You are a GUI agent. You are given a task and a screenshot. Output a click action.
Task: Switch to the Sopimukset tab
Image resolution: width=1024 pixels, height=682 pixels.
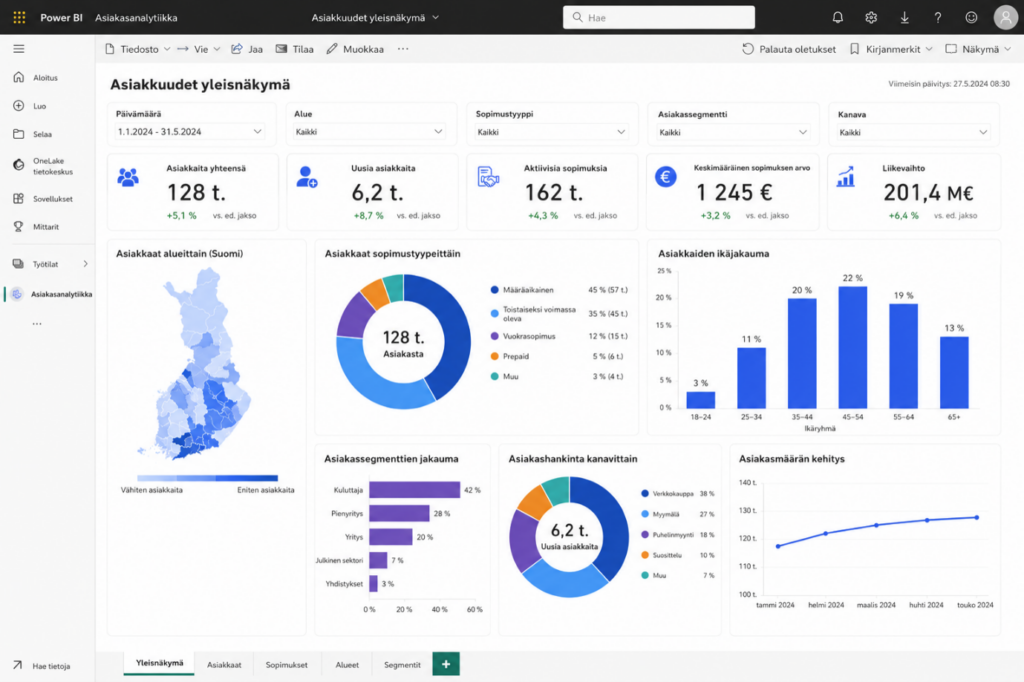pyautogui.click(x=286, y=665)
